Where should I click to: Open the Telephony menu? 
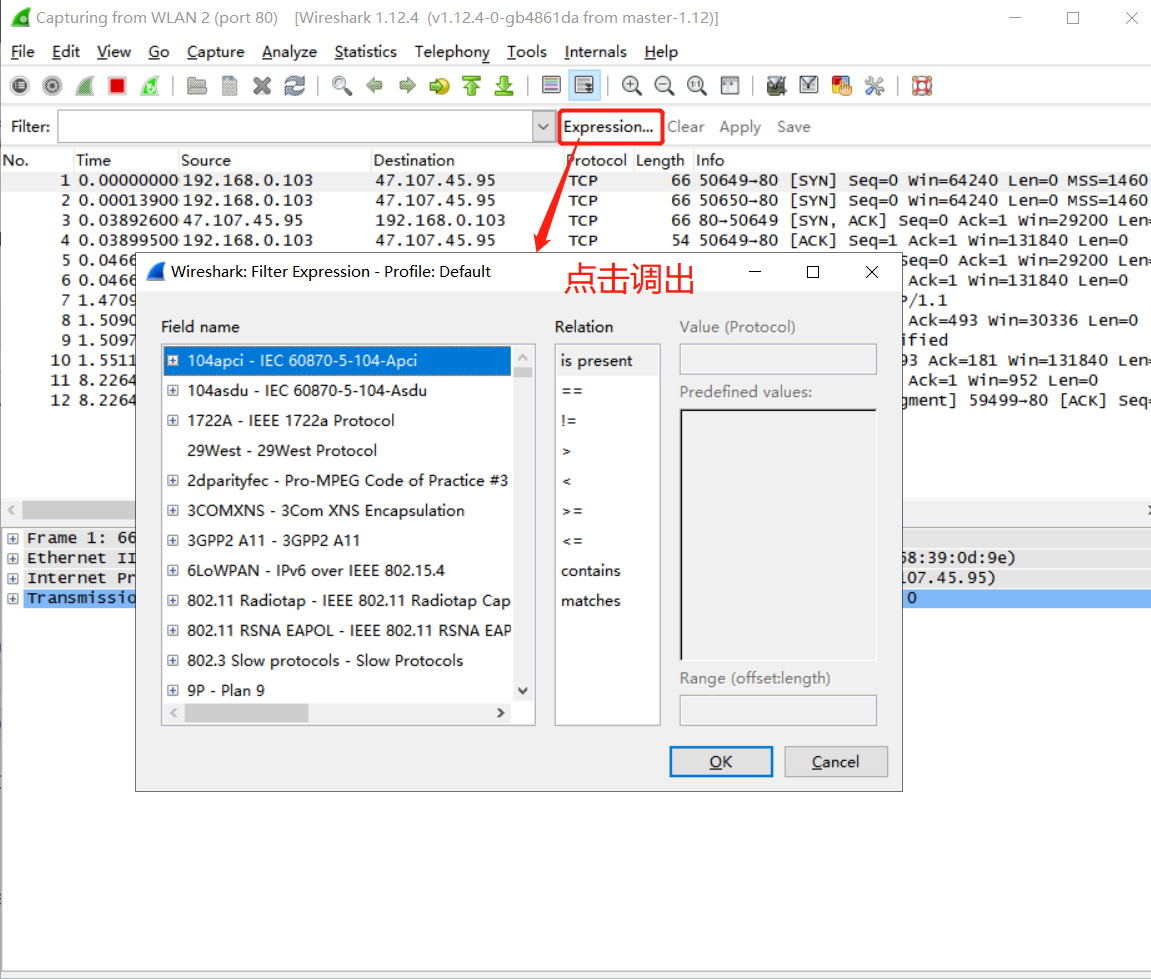451,52
